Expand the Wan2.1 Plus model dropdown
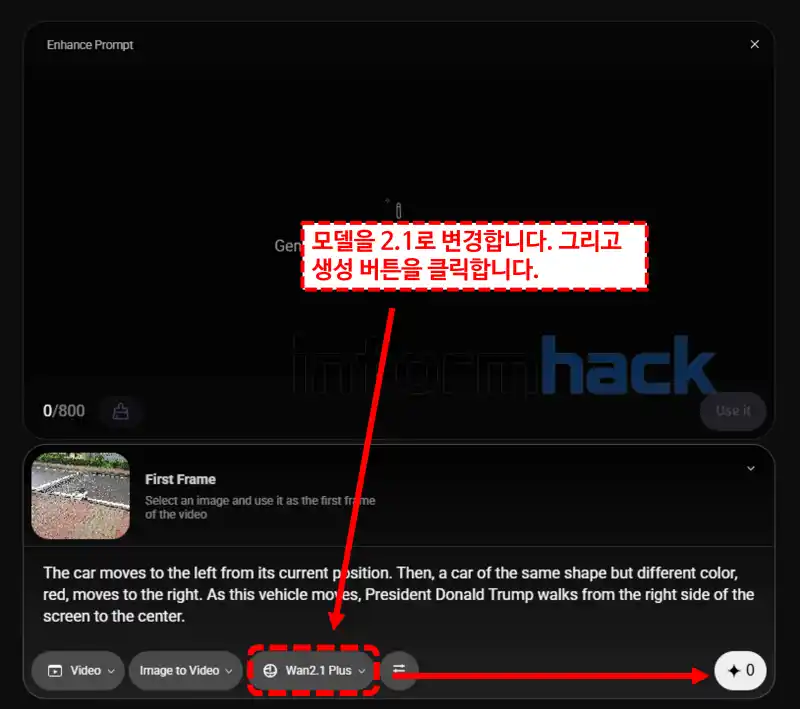This screenshot has width=800, height=709. coord(313,670)
